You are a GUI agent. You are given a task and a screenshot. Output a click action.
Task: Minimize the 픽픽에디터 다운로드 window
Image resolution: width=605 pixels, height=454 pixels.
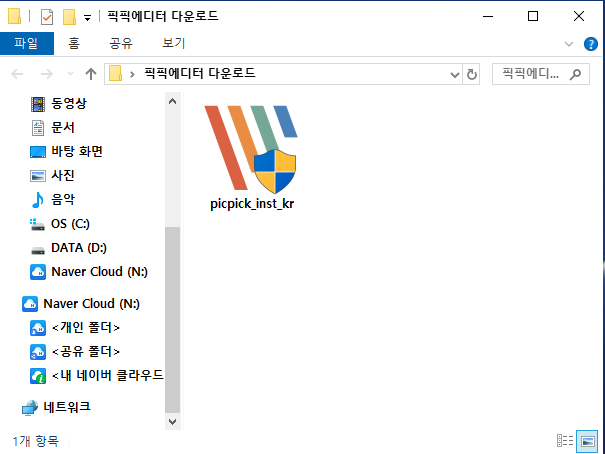coord(488,16)
